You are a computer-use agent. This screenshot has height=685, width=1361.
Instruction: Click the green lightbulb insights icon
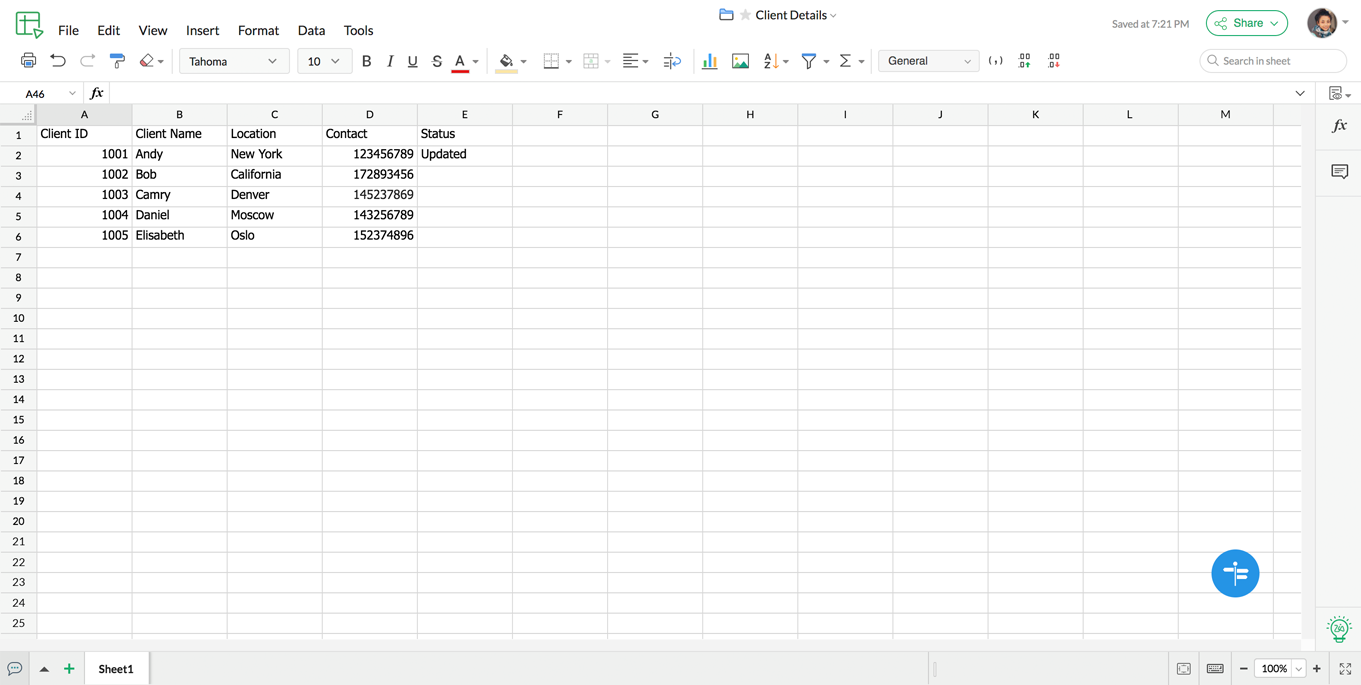click(1338, 629)
